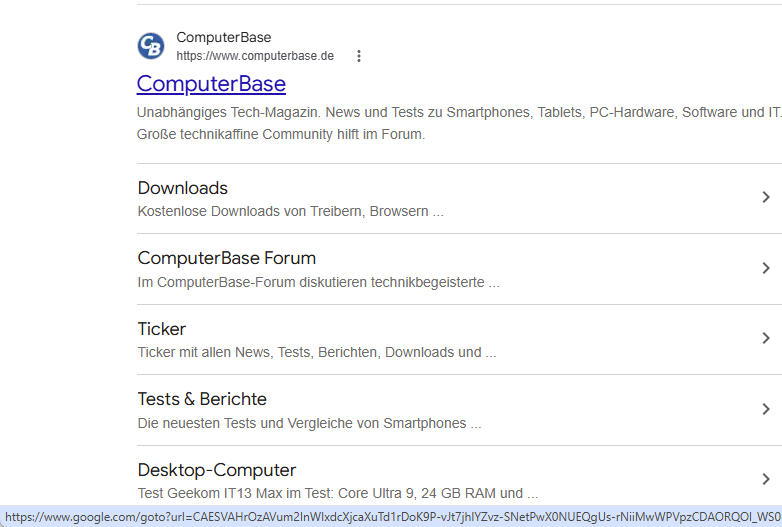
Task: Click the text 'Die neuesten Tests und Vergleiche von Smartphones'
Action: pos(302,423)
